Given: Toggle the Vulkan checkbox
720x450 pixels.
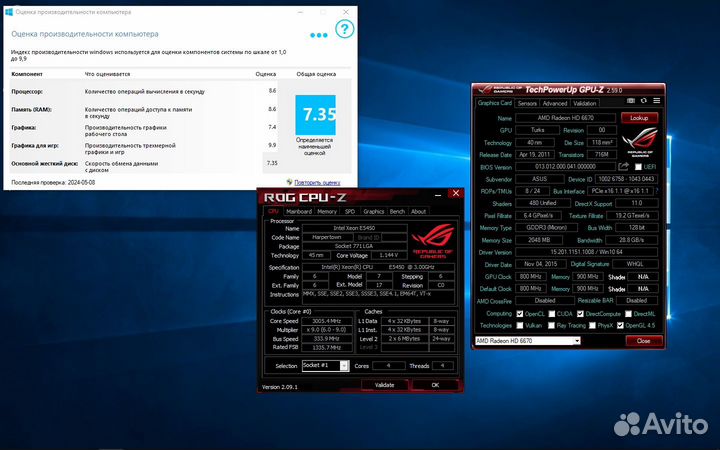Looking at the screenshot, I should tap(521, 325).
